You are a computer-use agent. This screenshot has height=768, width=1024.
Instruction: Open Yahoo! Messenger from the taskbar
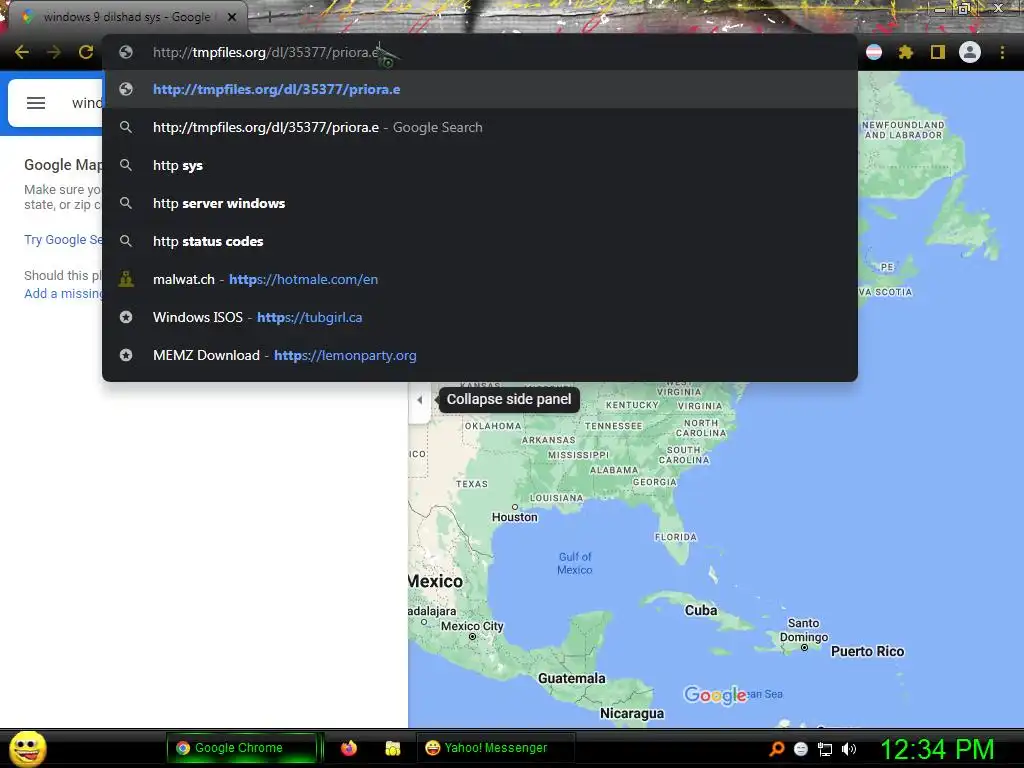click(x=495, y=748)
